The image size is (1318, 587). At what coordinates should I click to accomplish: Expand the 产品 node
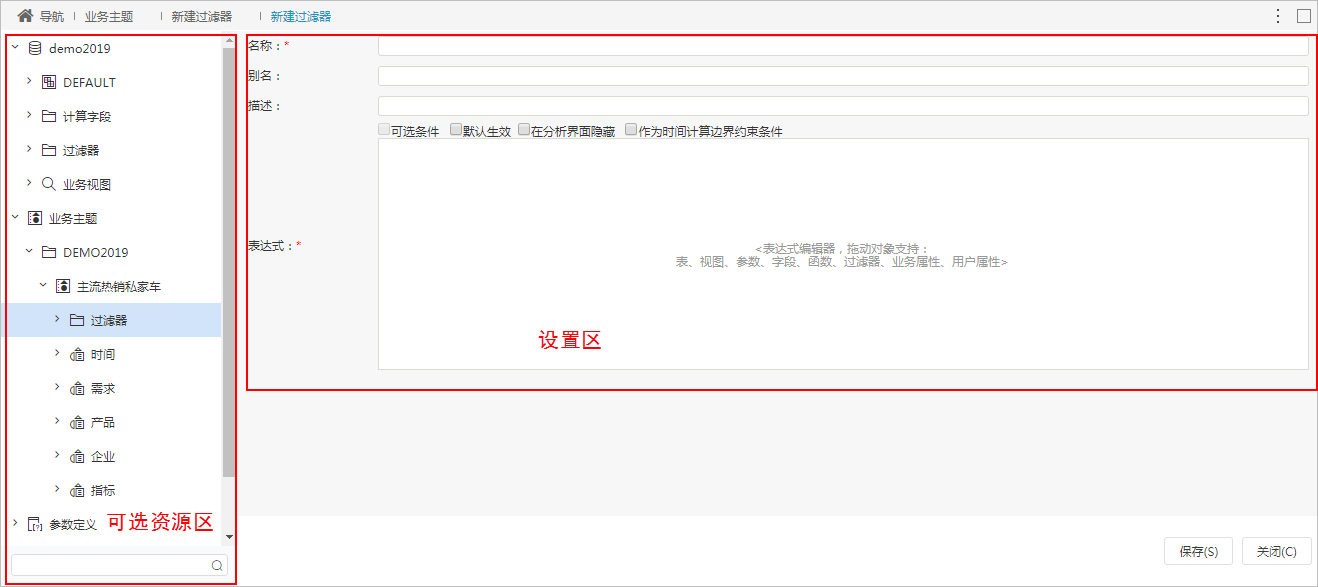click(x=57, y=421)
